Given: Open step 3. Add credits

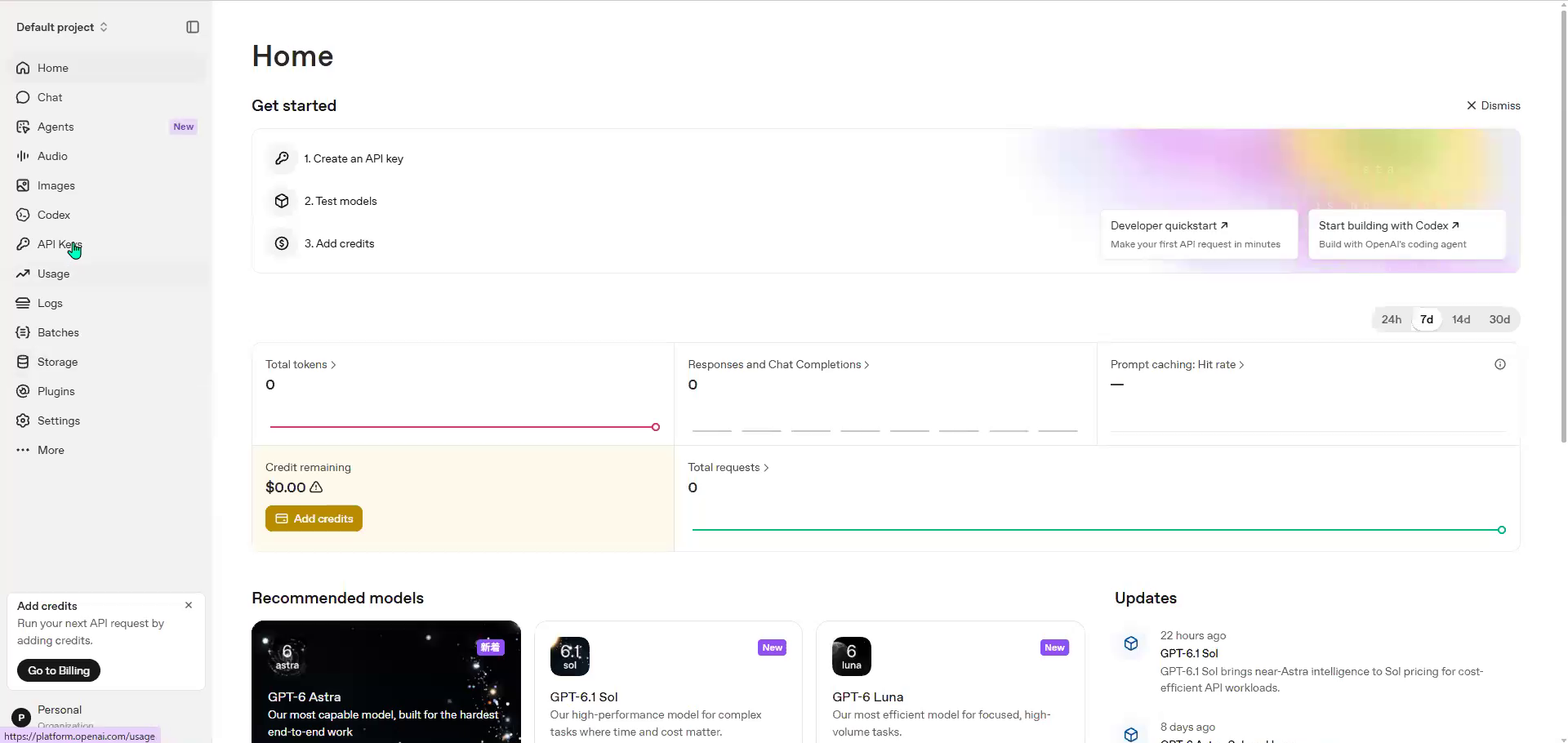Looking at the screenshot, I should [x=339, y=243].
